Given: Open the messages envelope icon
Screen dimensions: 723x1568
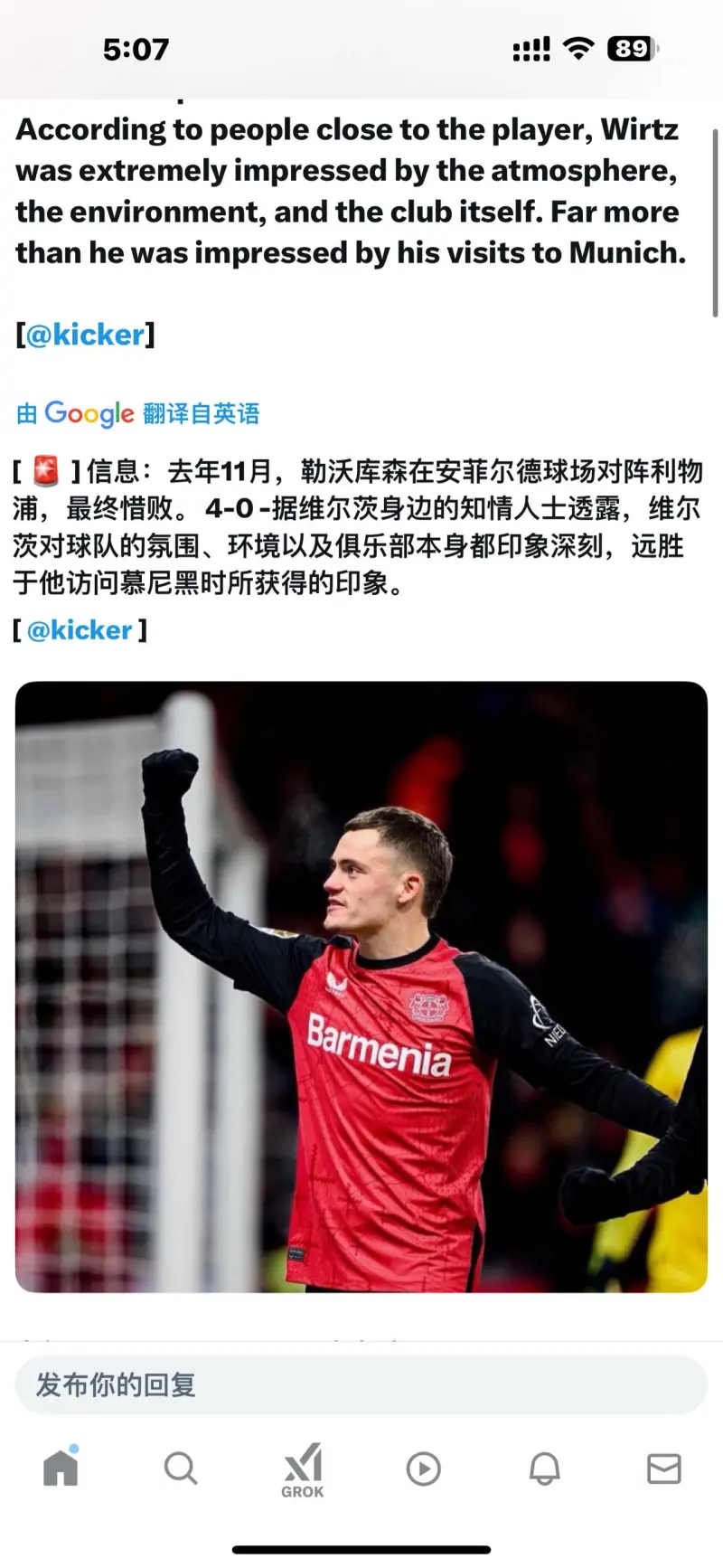Looking at the screenshot, I should pyautogui.click(x=664, y=1469).
